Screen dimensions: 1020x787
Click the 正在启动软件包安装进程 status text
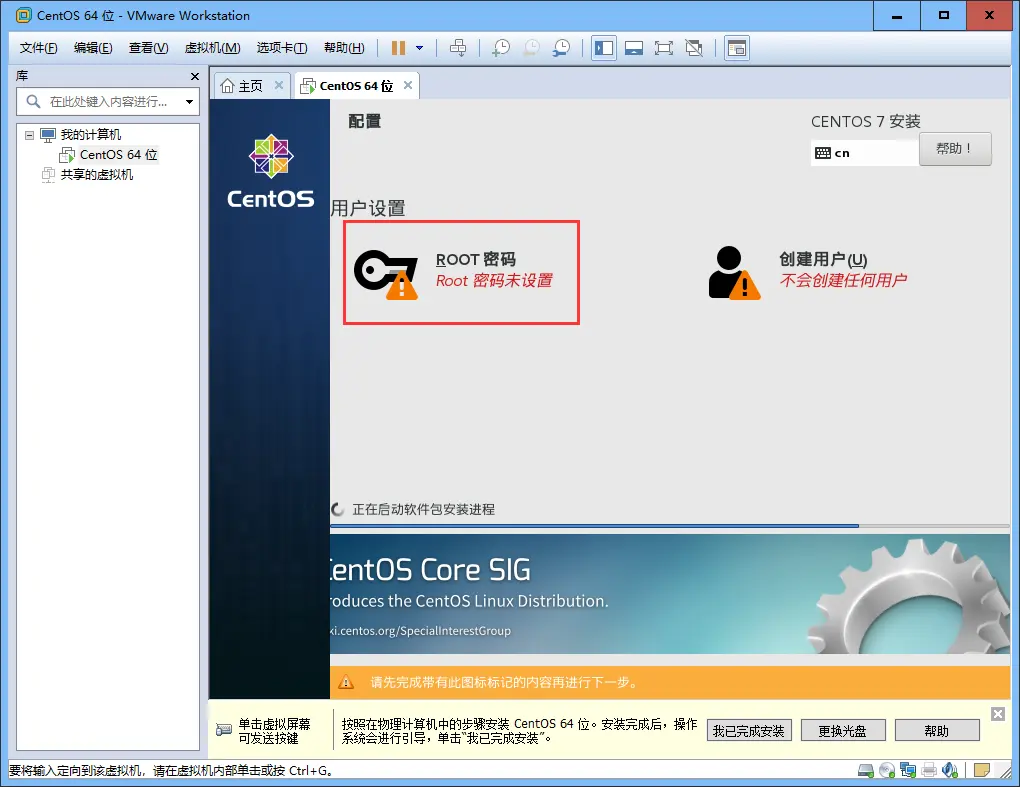423,509
